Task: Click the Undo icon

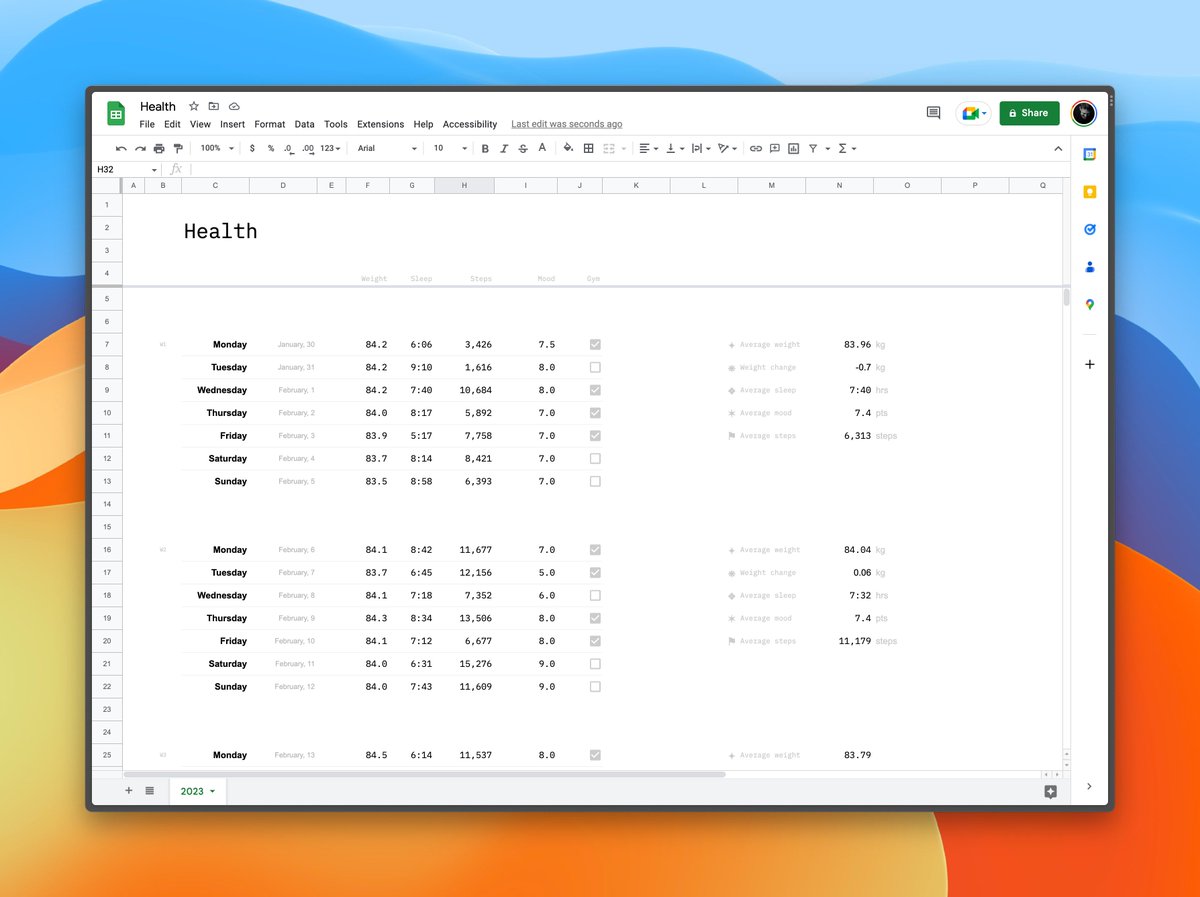Action: [x=121, y=148]
